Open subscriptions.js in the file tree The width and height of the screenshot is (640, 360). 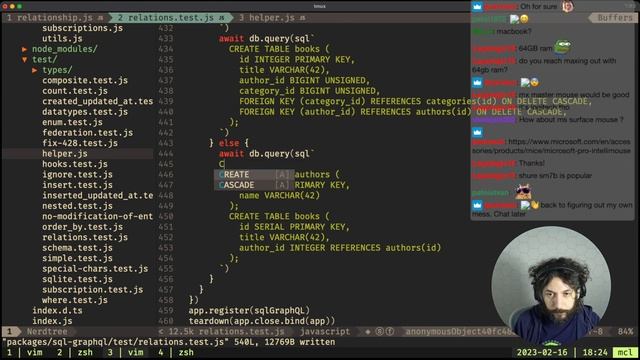click(82, 28)
